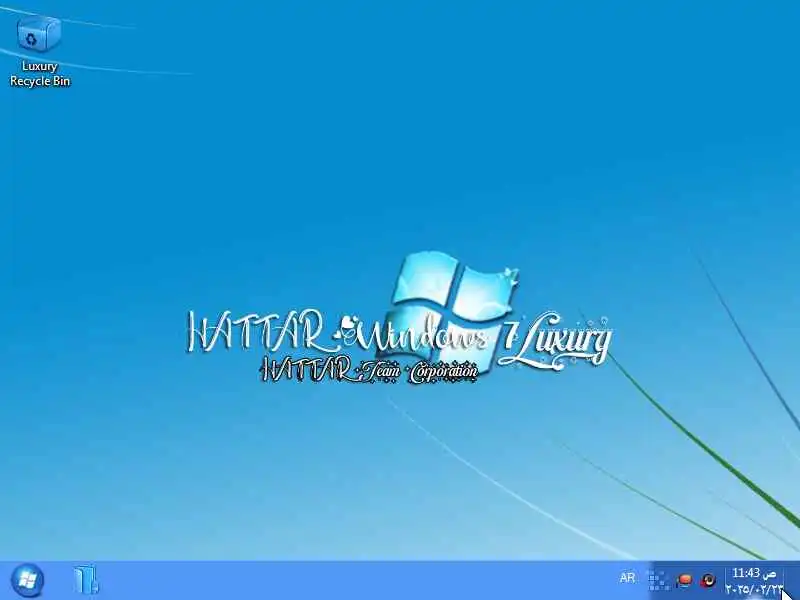This screenshot has width=800, height=600.
Task: Click the Show Desktop strip beside the clock
Action: (x=792, y=581)
